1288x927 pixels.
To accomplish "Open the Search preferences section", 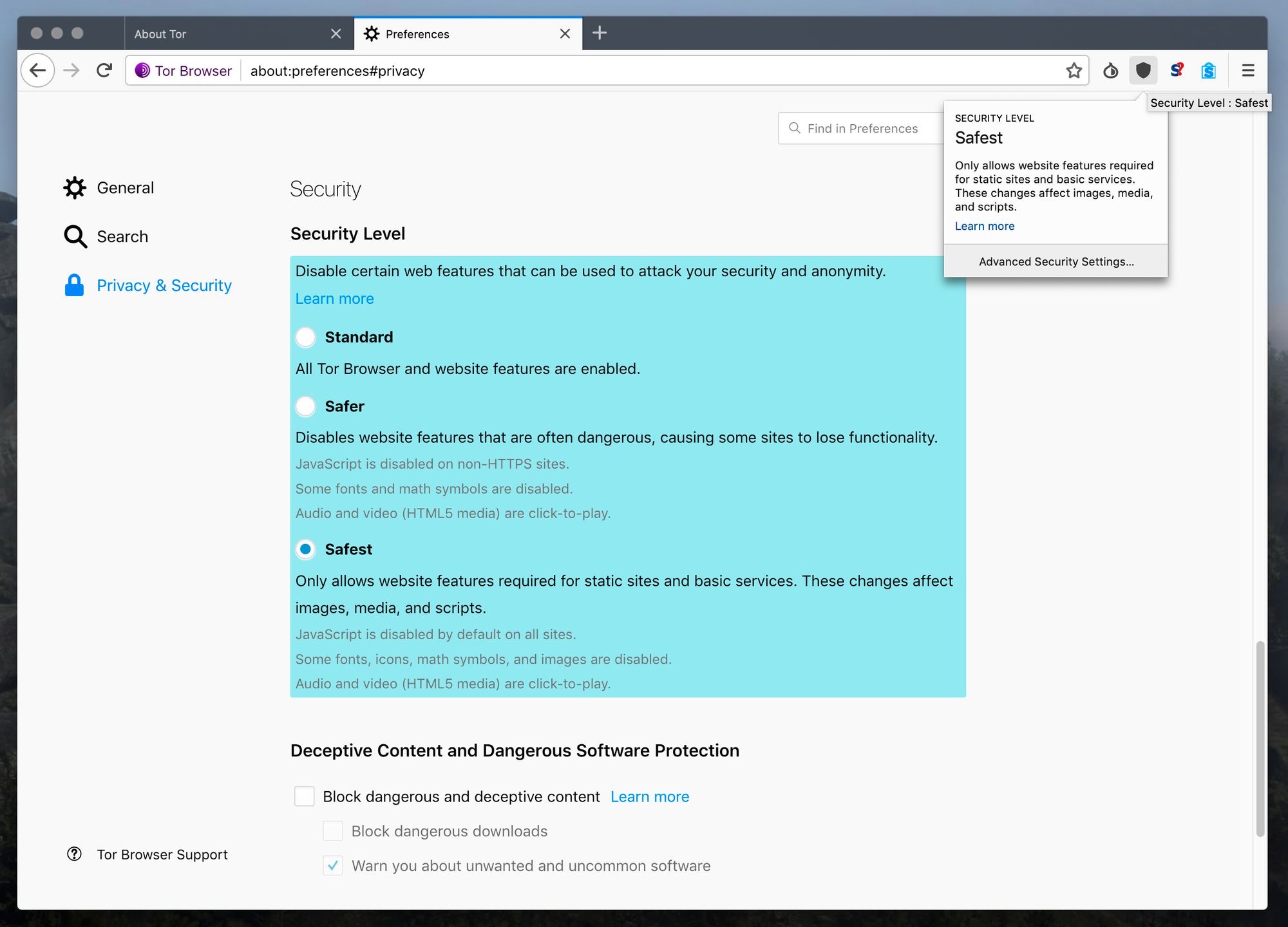I will (x=122, y=236).
